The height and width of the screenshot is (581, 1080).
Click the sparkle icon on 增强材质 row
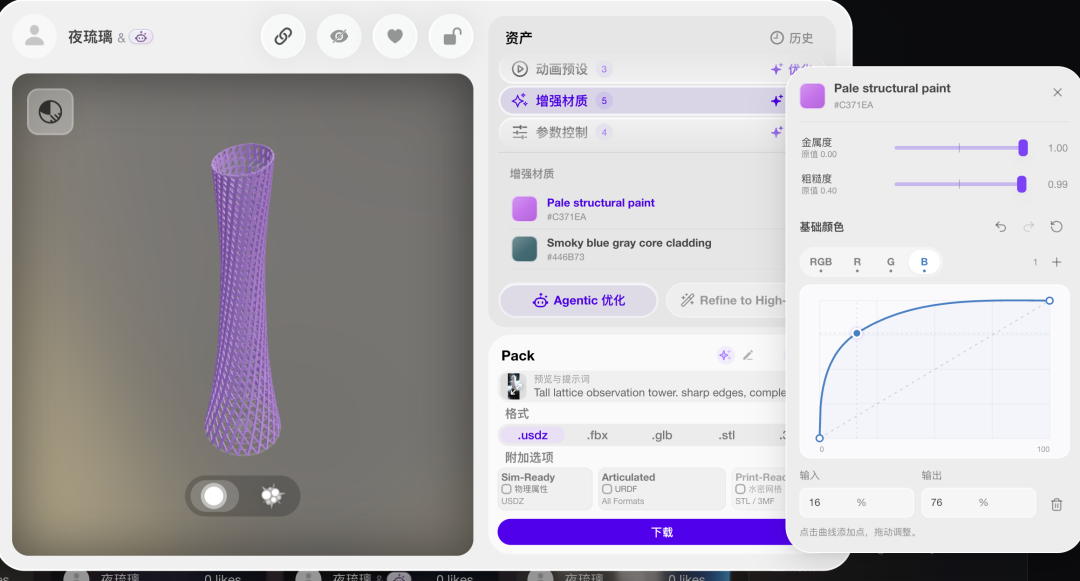[776, 101]
